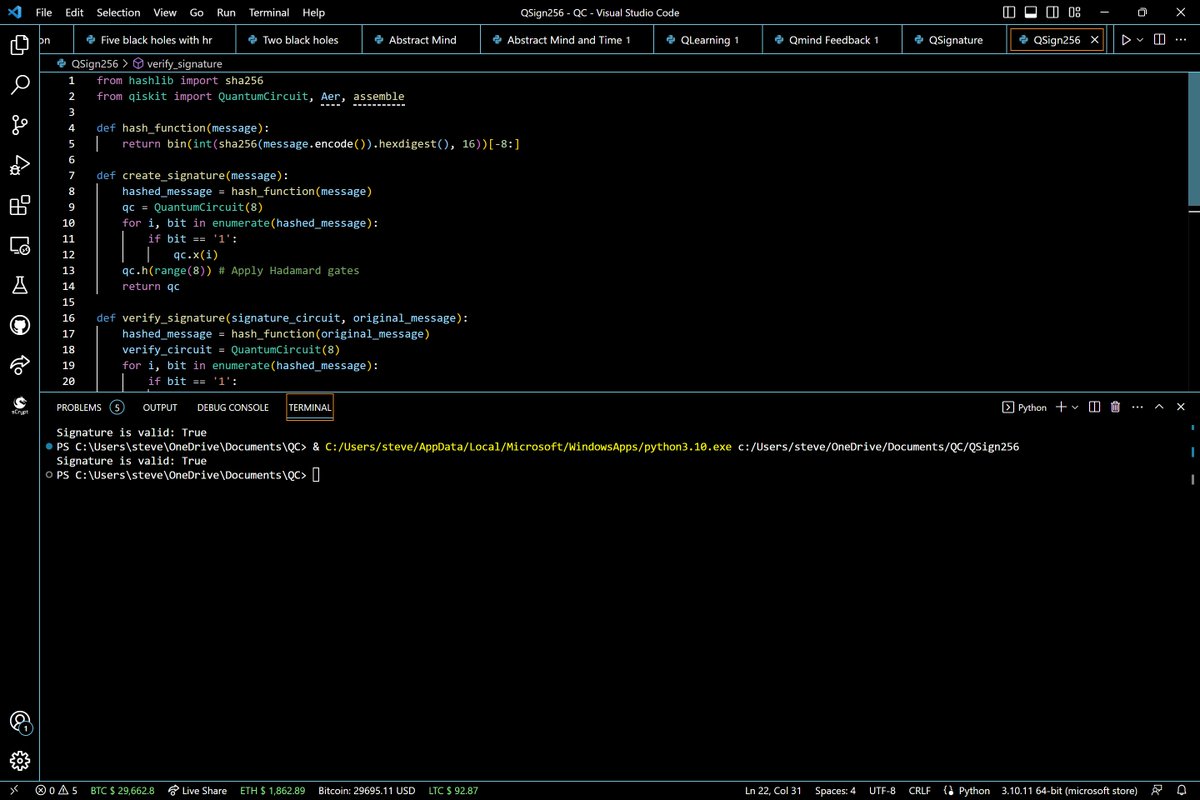Open Run and Debug view
The height and width of the screenshot is (800, 1200).
click(19, 165)
